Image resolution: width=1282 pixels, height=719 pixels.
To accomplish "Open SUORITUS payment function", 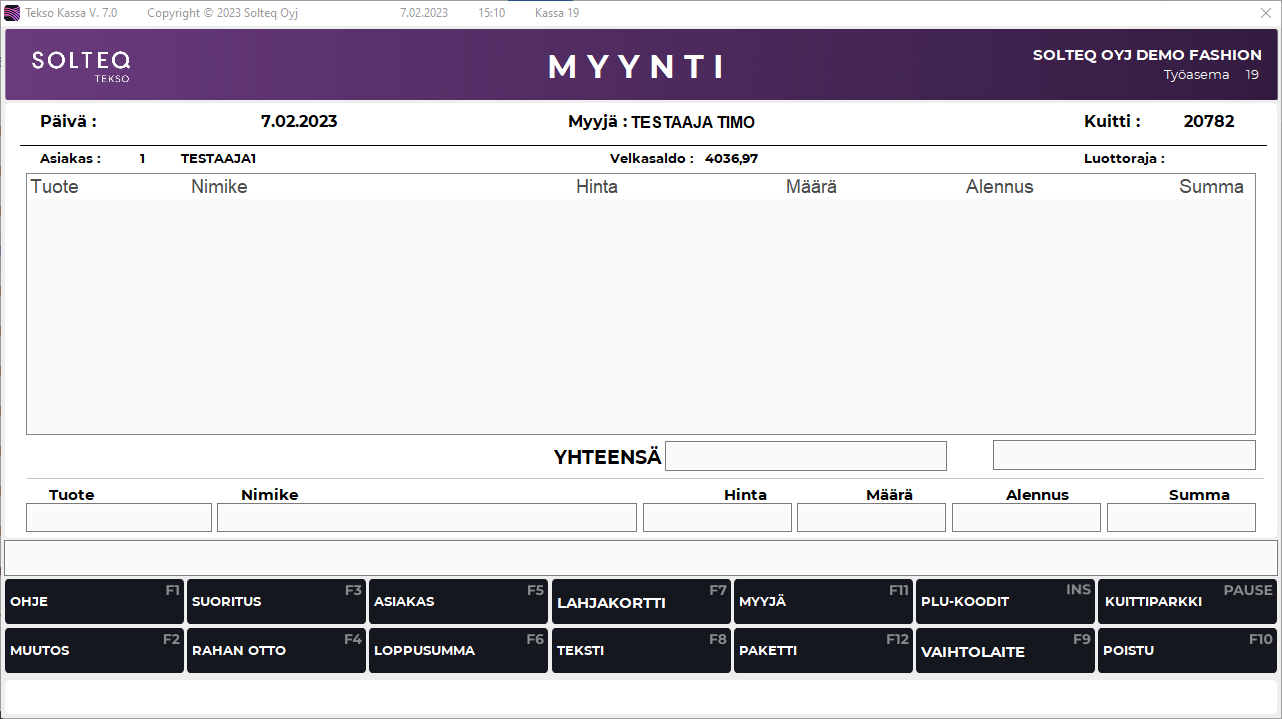I will (x=276, y=602).
